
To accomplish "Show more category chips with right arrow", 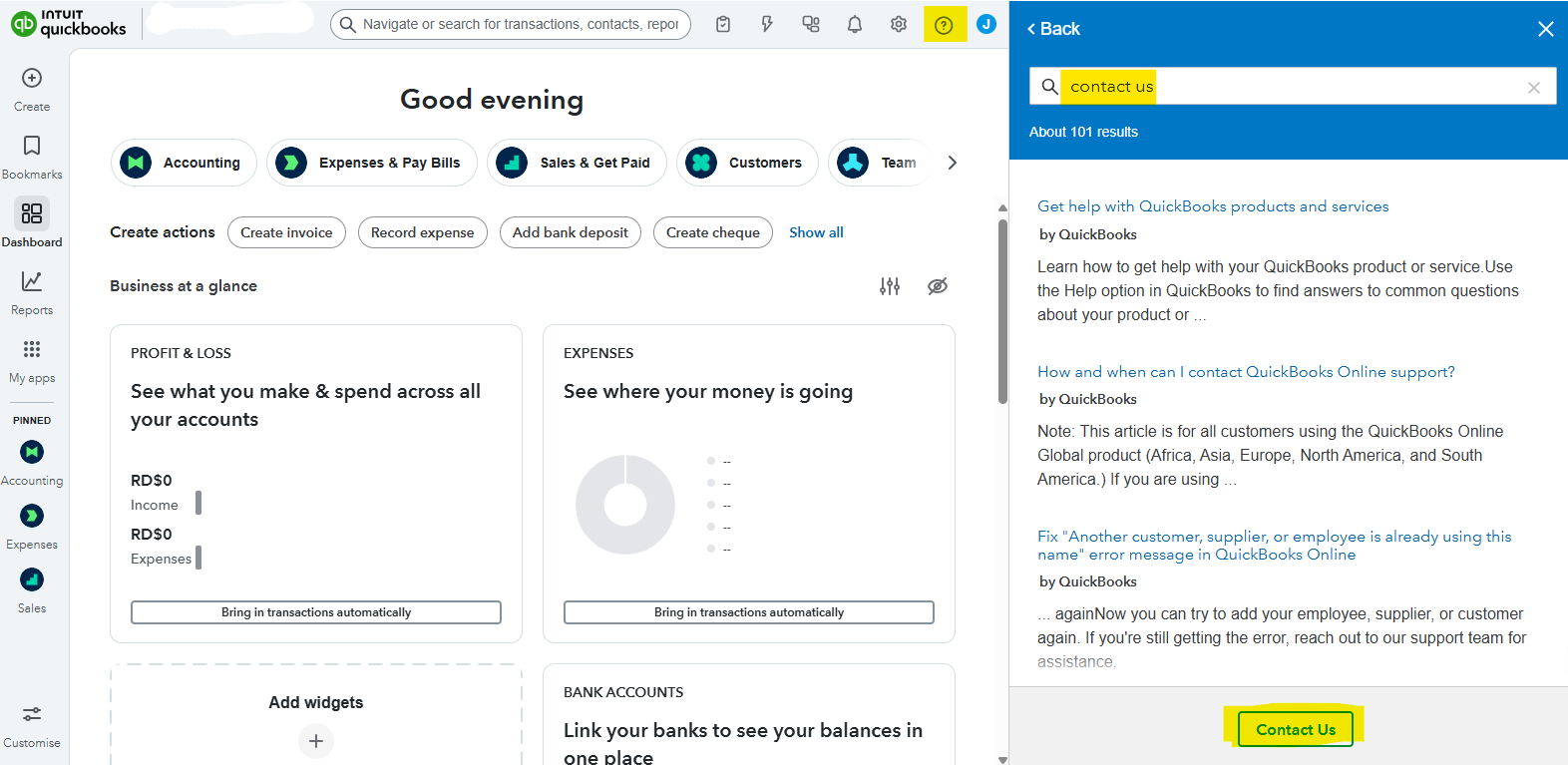I will coord(952,163).
